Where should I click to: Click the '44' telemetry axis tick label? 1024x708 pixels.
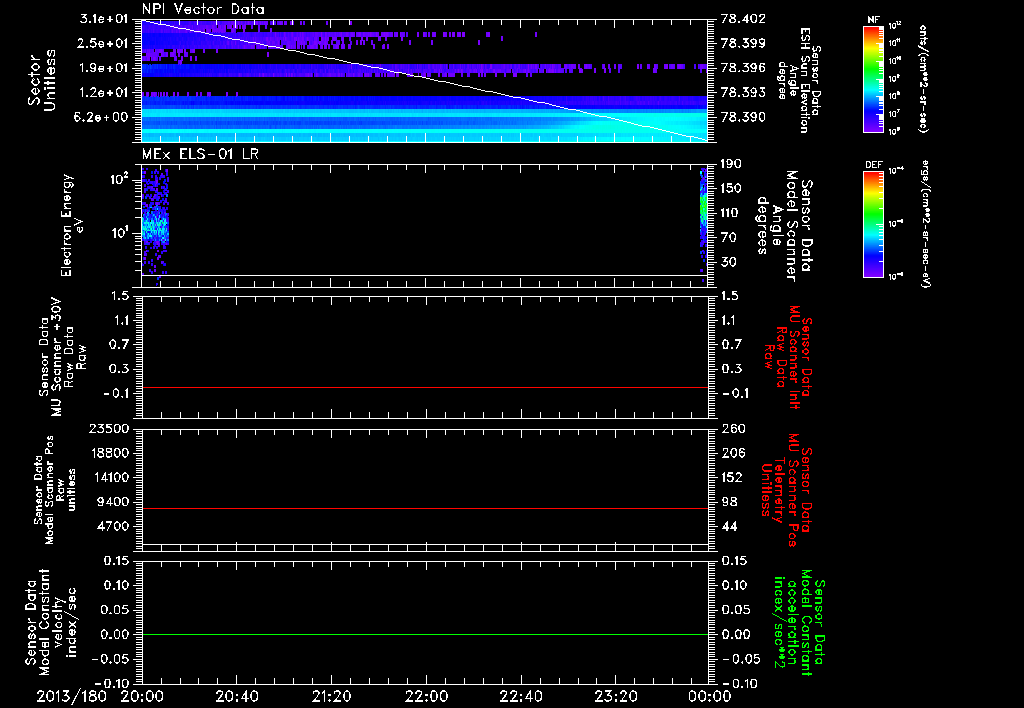click(x=728, y=526)
